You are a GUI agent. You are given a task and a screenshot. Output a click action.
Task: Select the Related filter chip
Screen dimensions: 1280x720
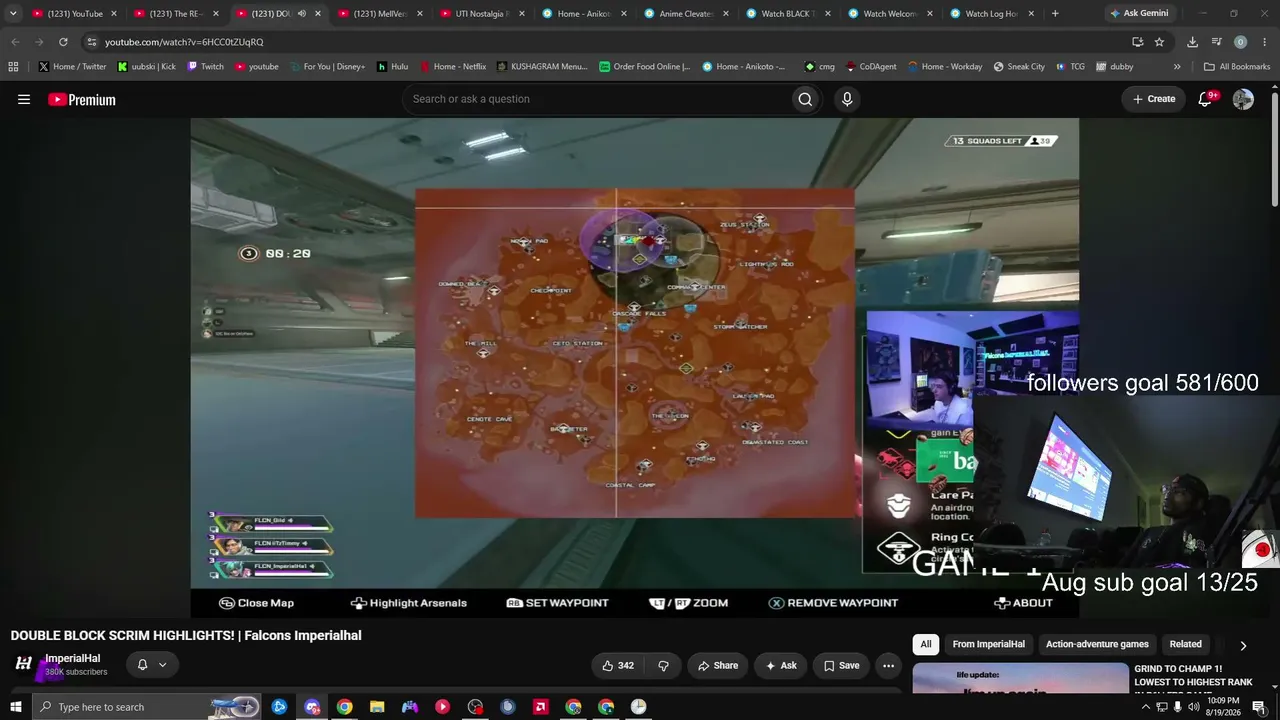click(x=1185, y=645)
